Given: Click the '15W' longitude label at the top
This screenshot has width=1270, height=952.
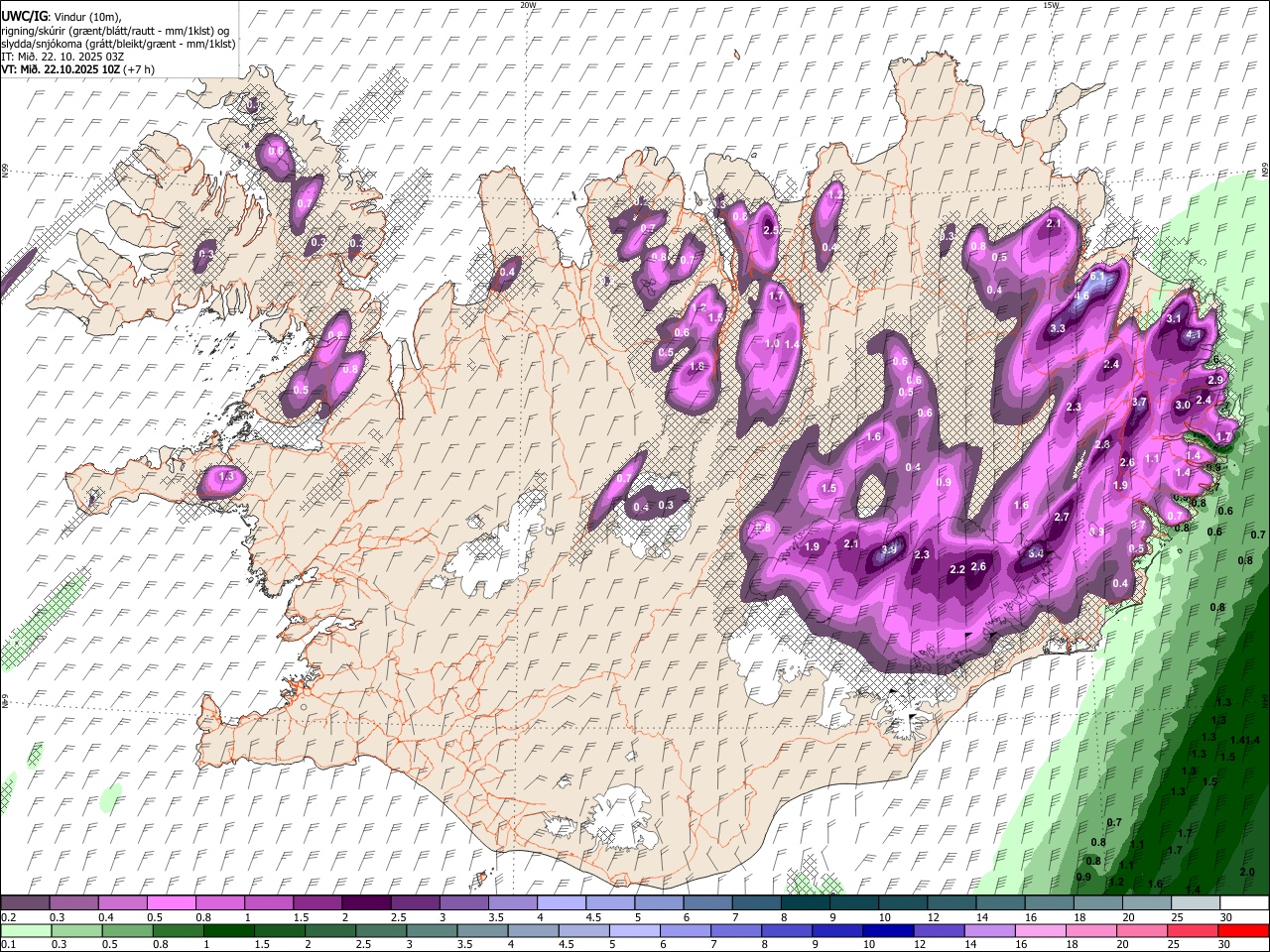Looking at the screenshot, I should pos(1051,5).
